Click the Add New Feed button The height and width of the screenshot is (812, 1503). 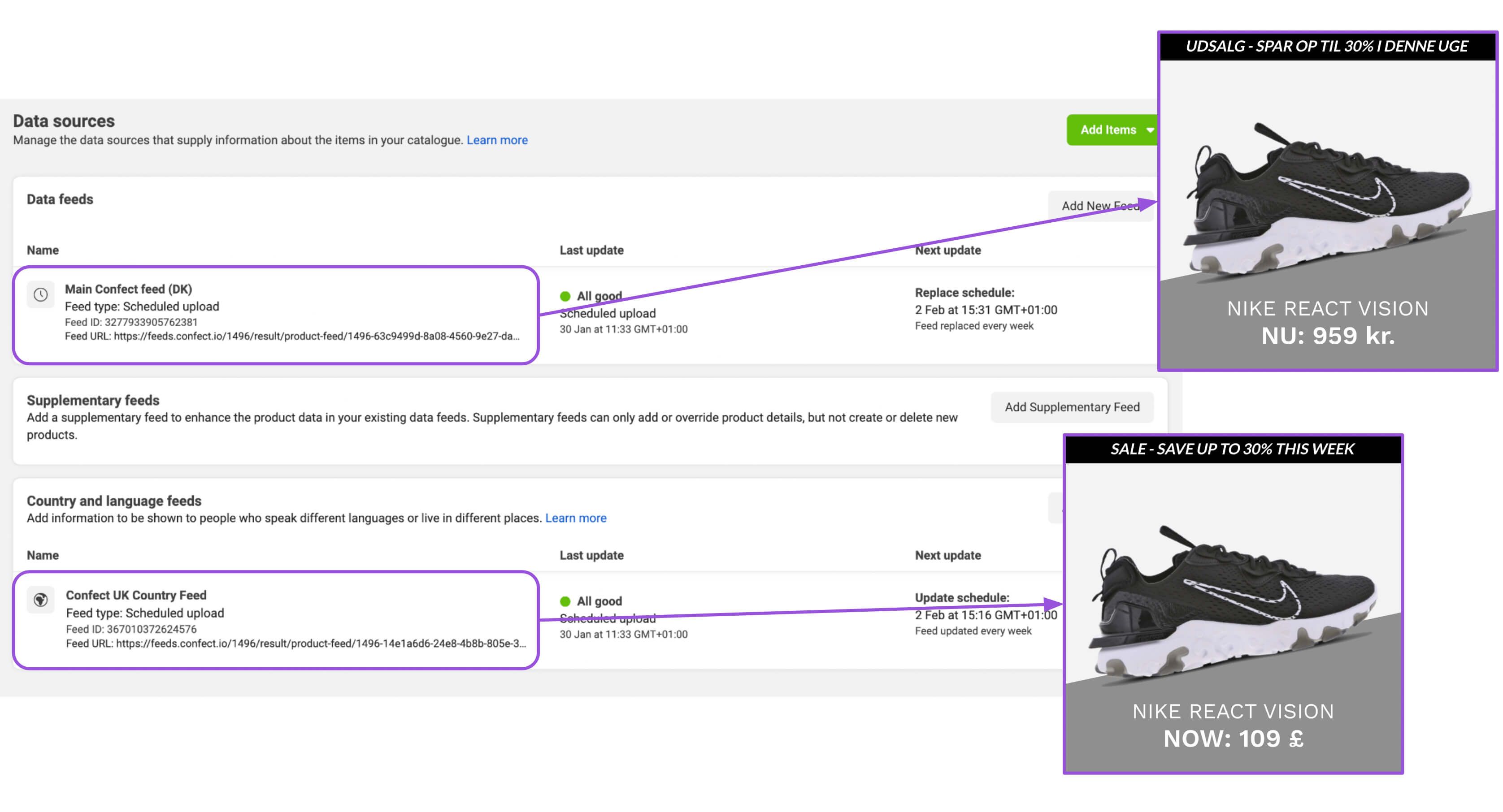coord(1100,206)
